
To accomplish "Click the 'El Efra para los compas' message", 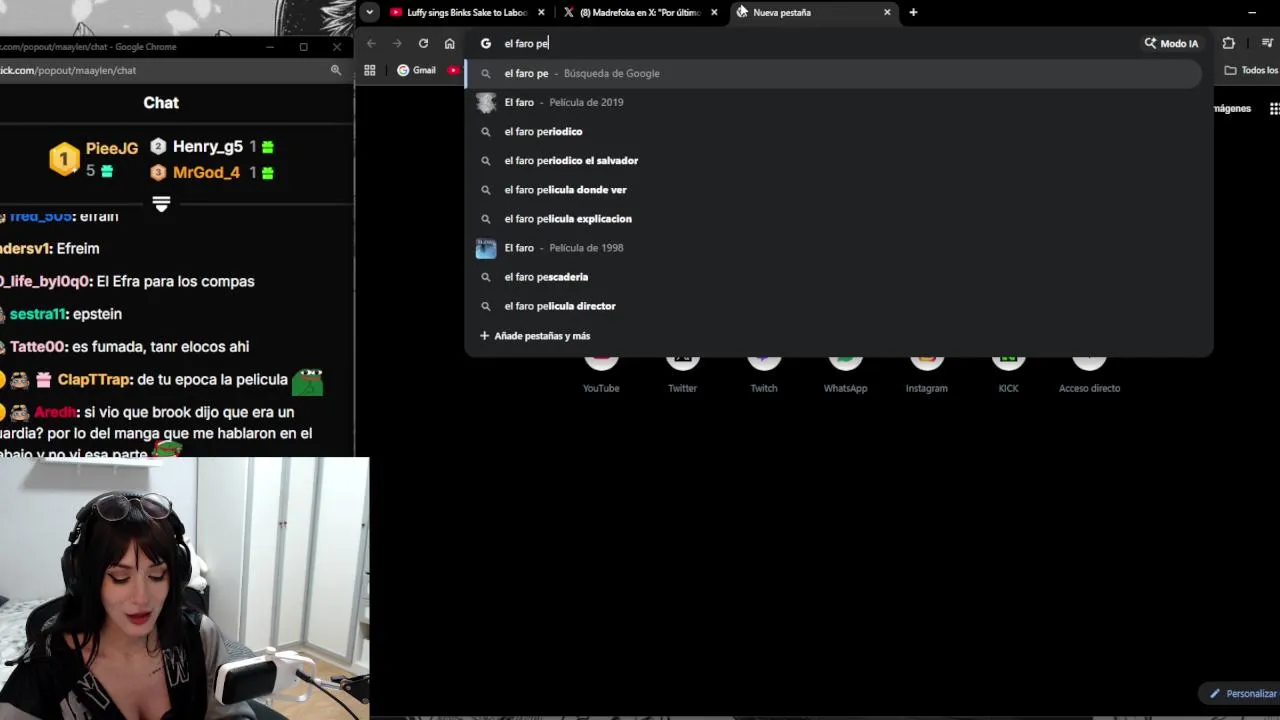I will [x=175, y=281].
